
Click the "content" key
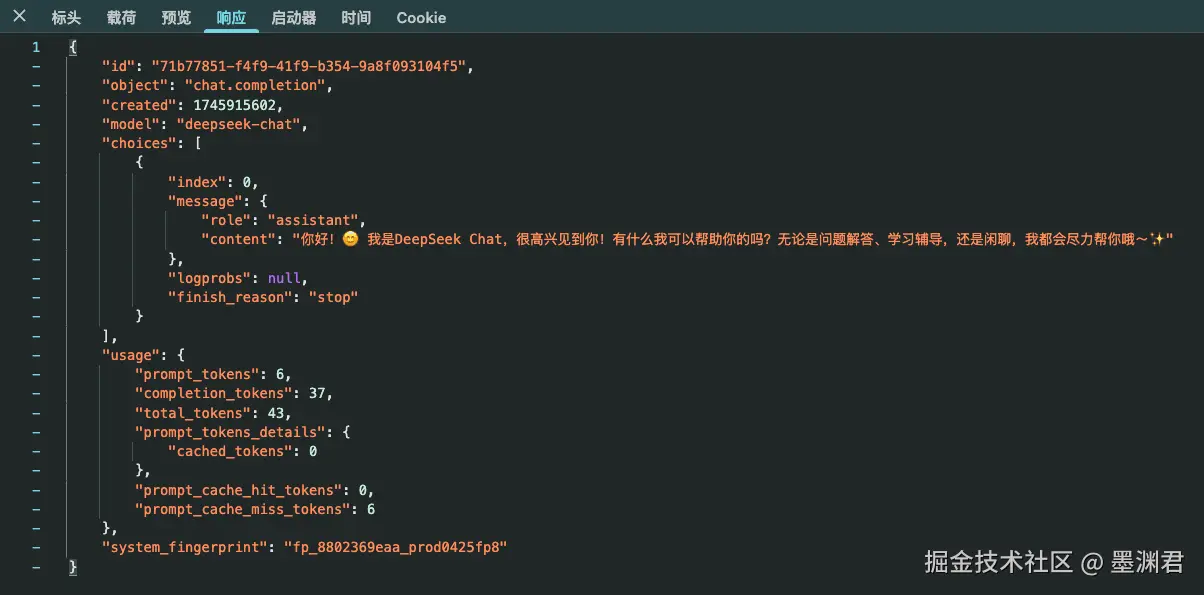[x=240, y=239]
